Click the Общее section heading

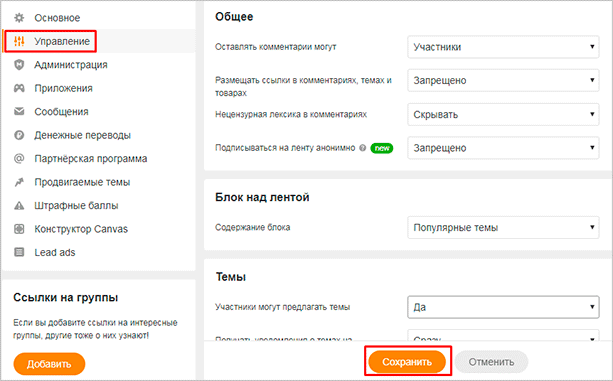234,17
